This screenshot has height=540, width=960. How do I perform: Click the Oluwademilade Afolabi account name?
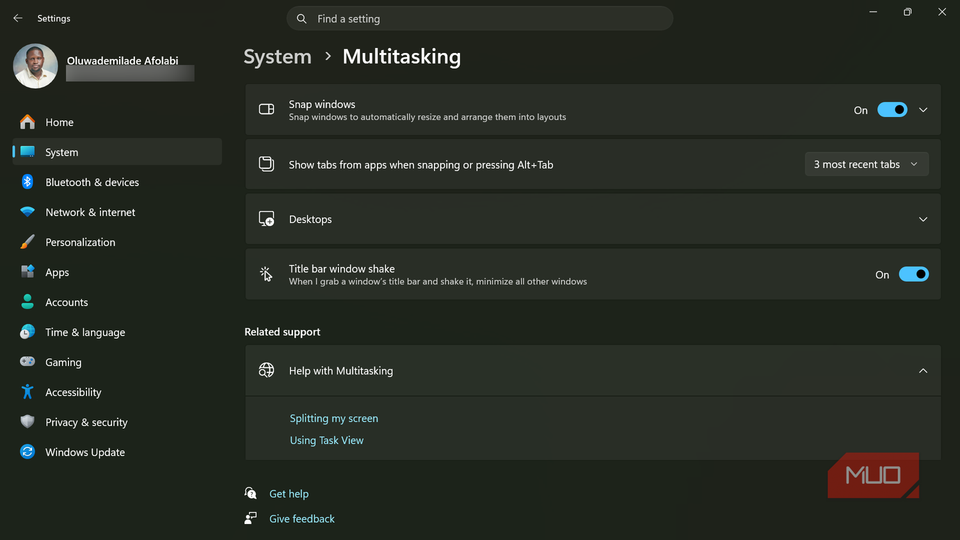point(122,61)
